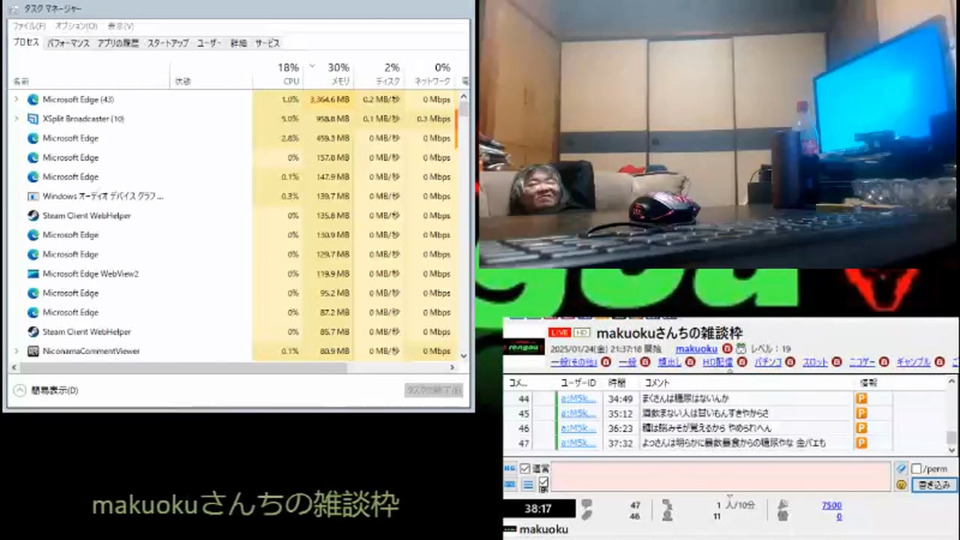Click the NG icon left of 運営
The image size is (960, 540).
[510, 468]
